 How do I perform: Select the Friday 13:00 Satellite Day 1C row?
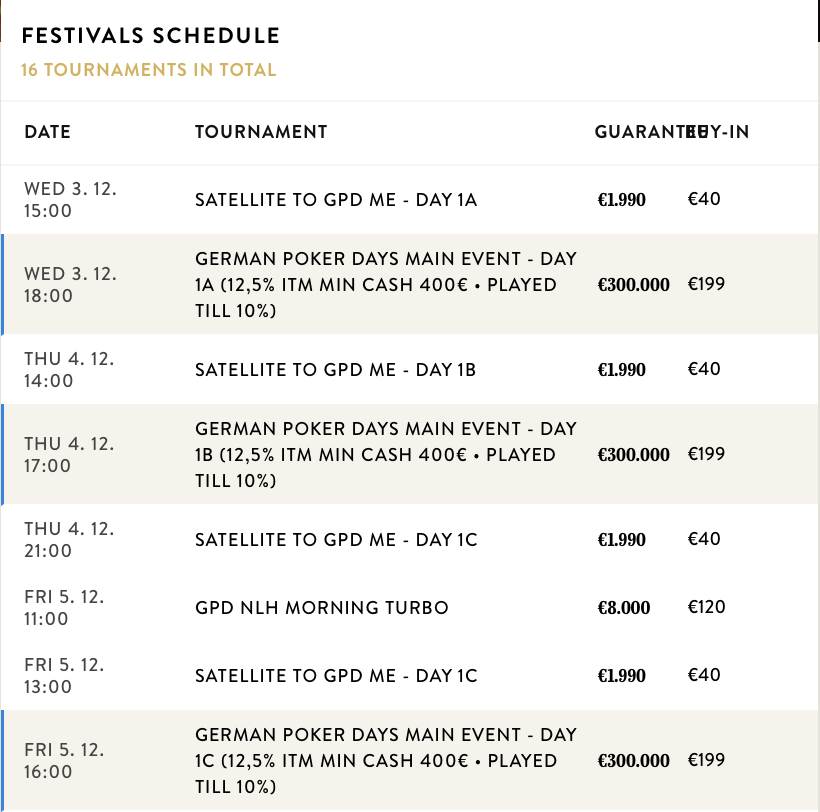tap(336, 676)
